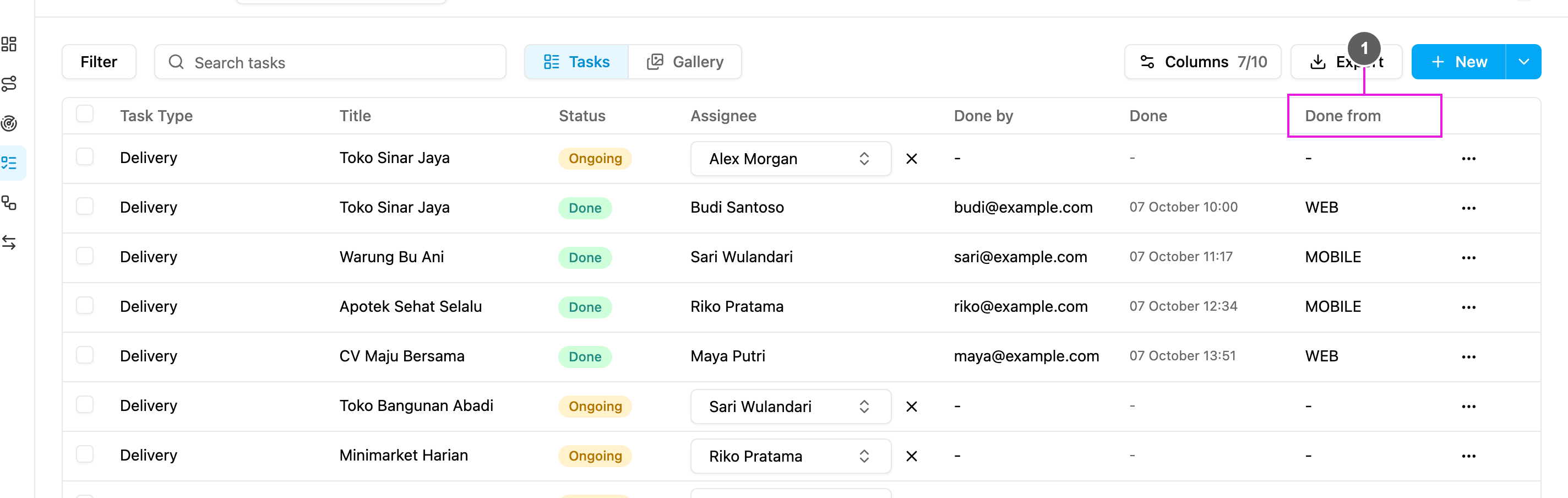Open more options for Warung Bu Ani row
The width and height of the screenshot is (1568, 498).
tap(1468, 257)
